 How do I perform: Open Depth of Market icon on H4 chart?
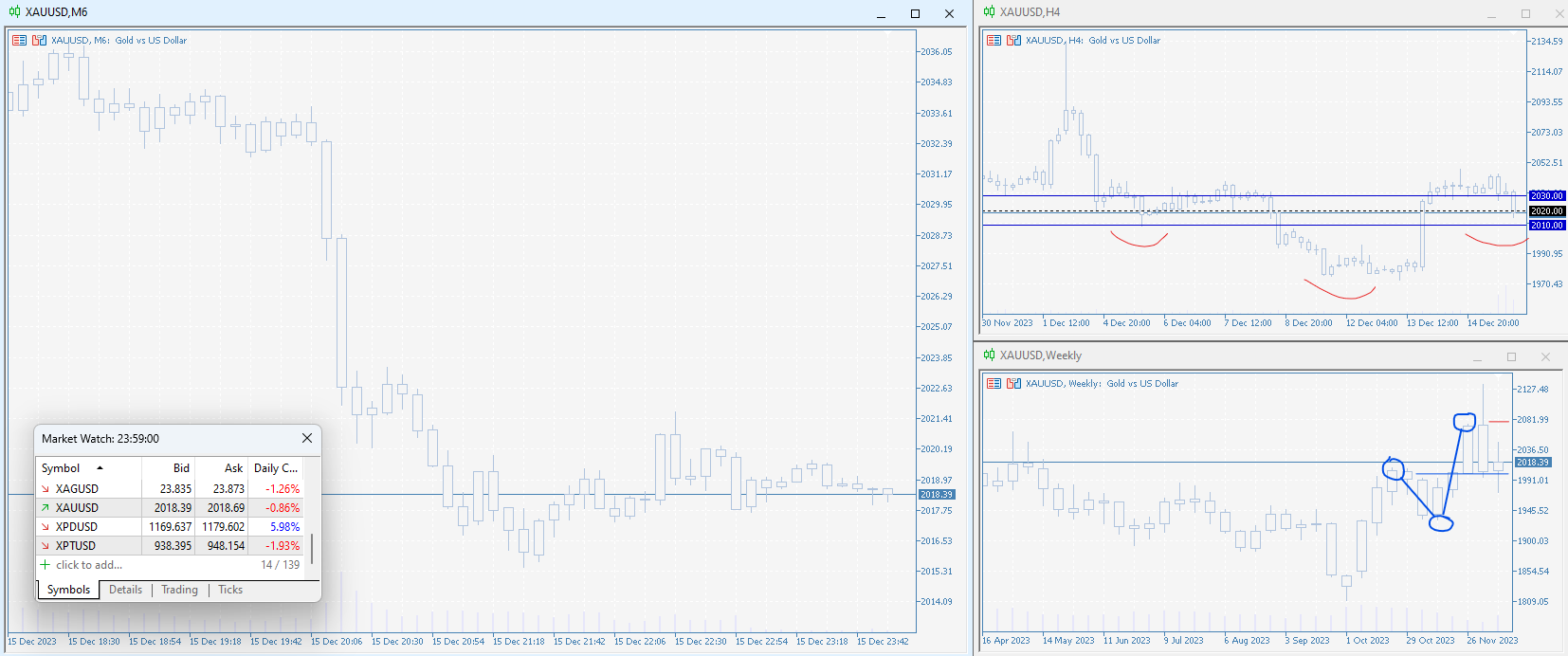(994, 41)
